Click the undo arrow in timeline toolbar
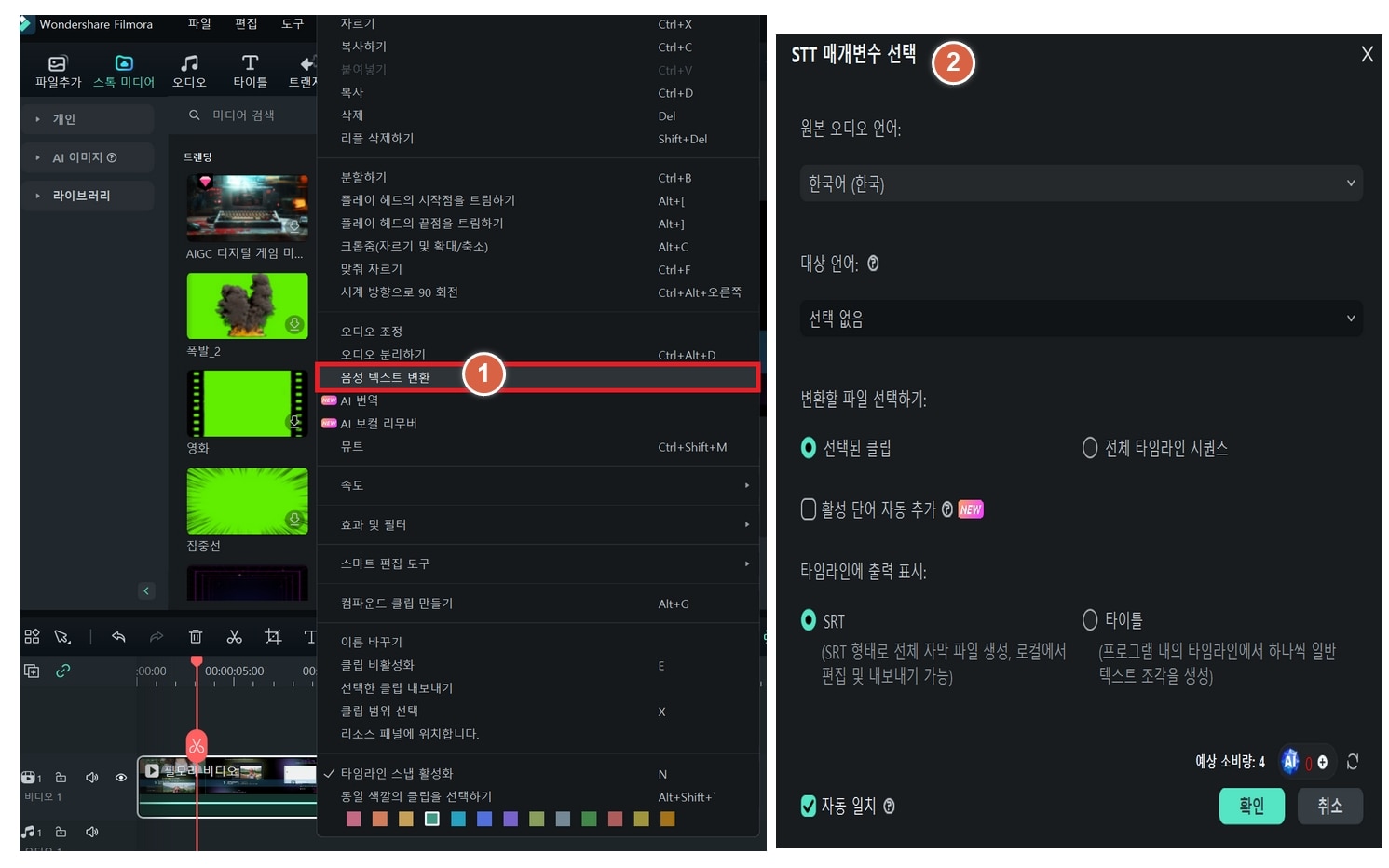Image resolution: width=1389 pixels, height=868 pixels. tap(118, 637)
